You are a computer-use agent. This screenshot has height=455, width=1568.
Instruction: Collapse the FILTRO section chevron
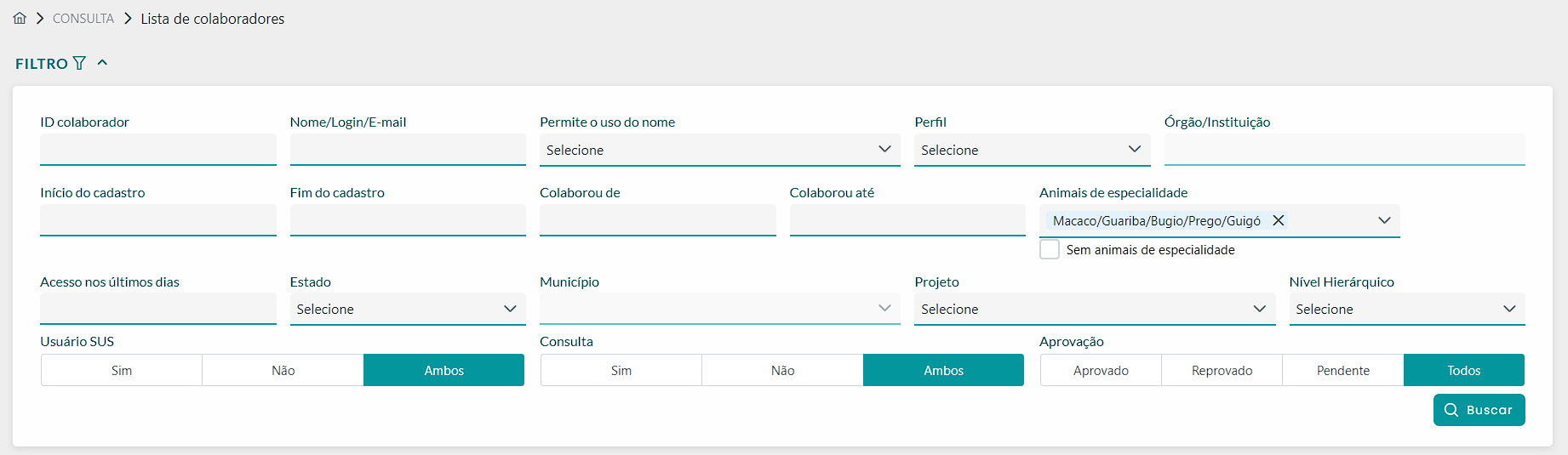click(102, 62)
